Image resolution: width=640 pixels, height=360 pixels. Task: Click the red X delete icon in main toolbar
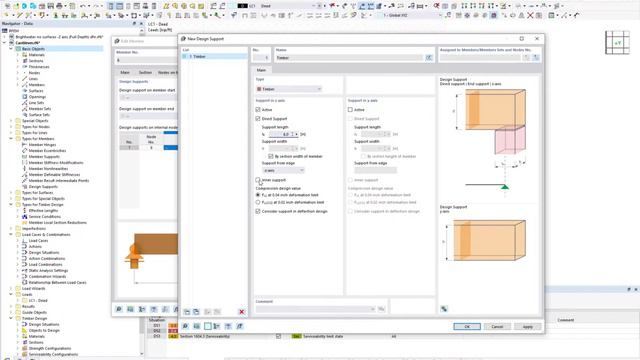(x=530, y=16)
